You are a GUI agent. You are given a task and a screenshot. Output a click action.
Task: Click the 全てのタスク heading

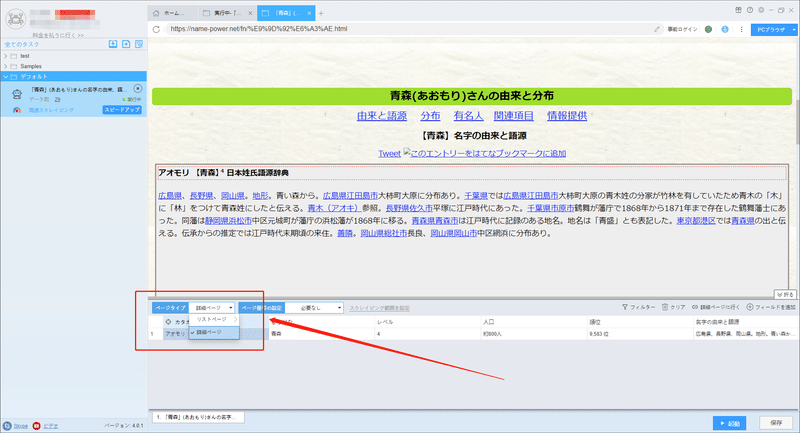click(x=21, y=44)
